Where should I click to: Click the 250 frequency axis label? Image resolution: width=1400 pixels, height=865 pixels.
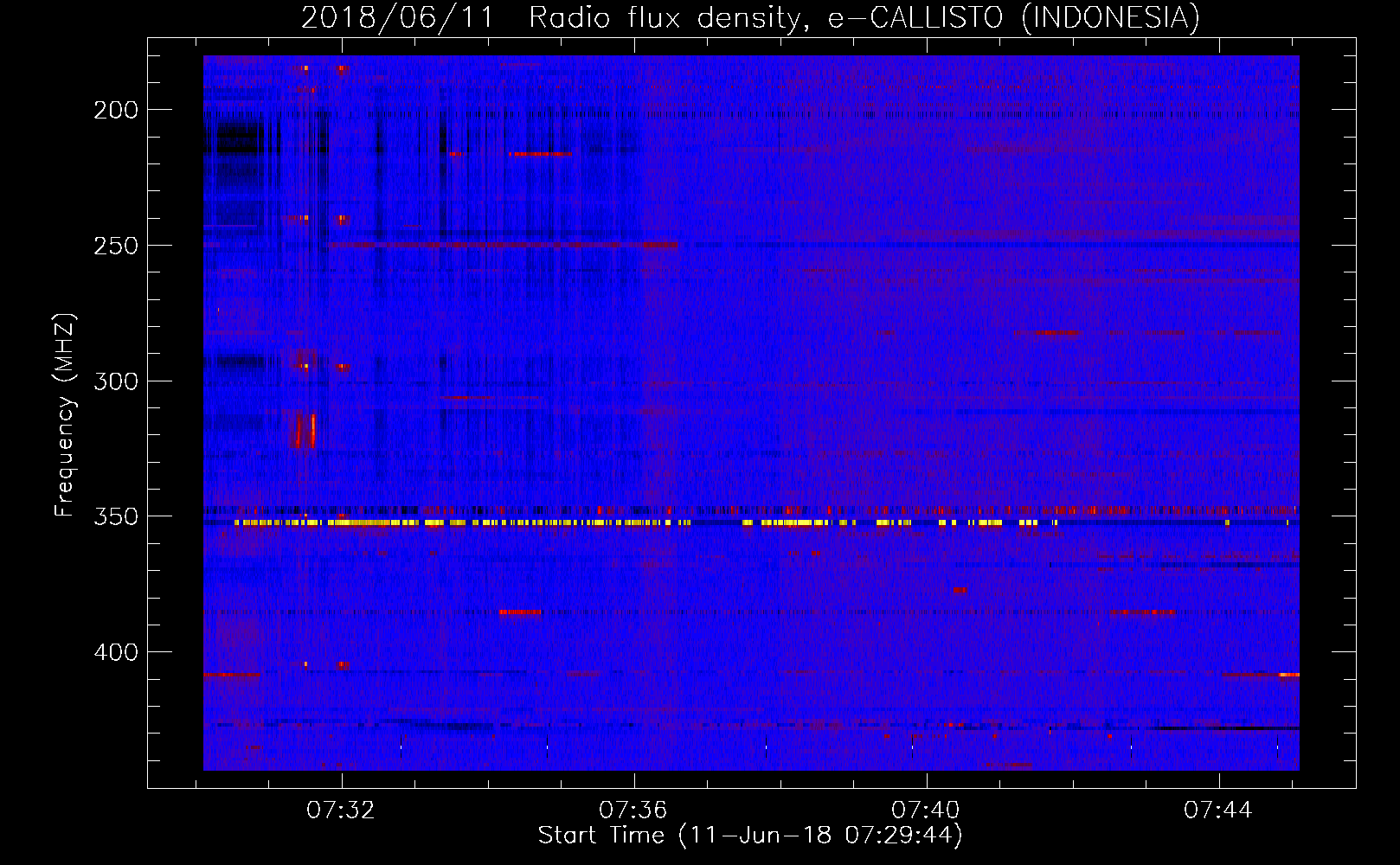(x=116, y=246)
